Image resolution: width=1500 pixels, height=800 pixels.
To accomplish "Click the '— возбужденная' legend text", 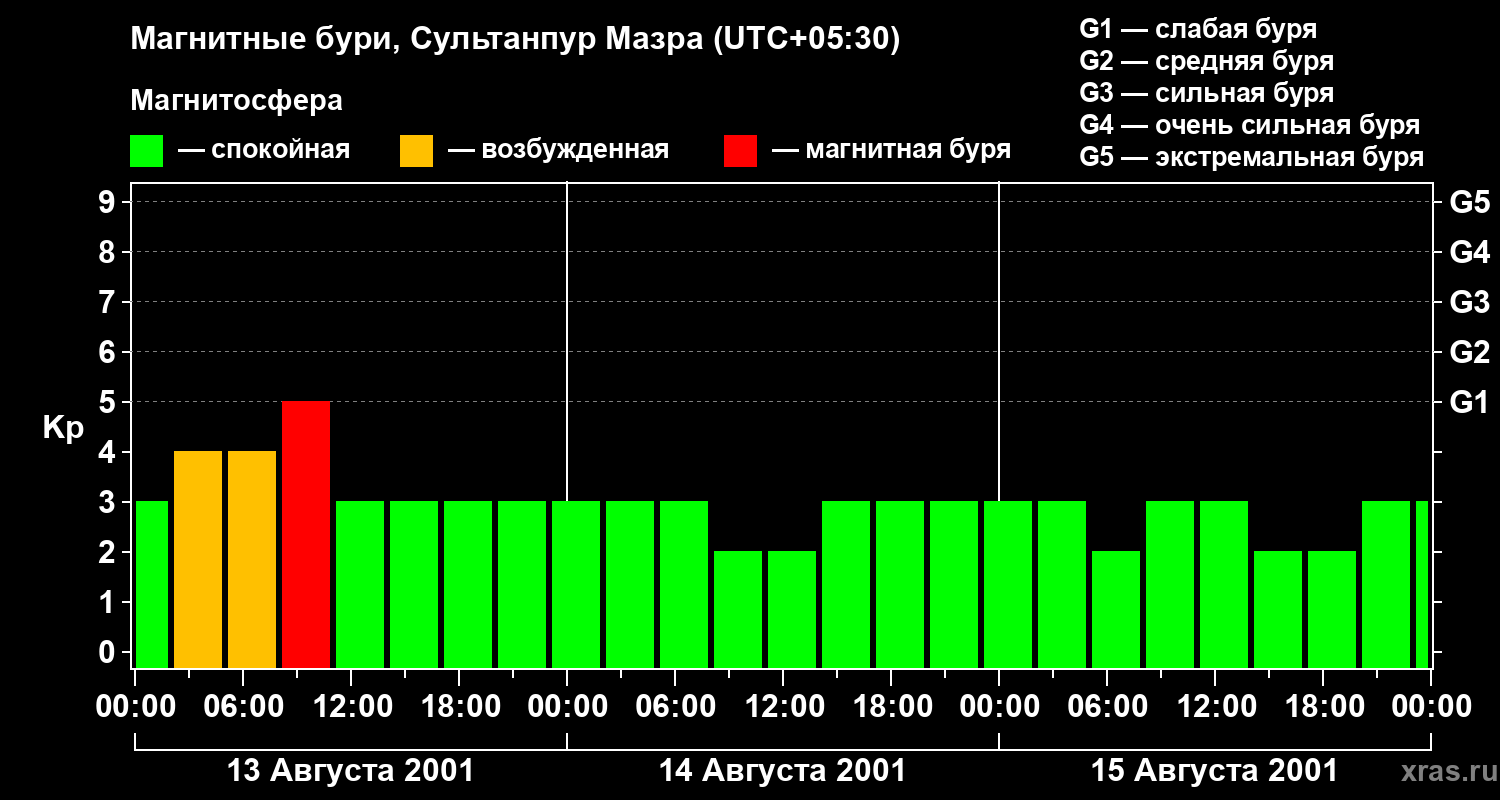I will click(558, 150).
